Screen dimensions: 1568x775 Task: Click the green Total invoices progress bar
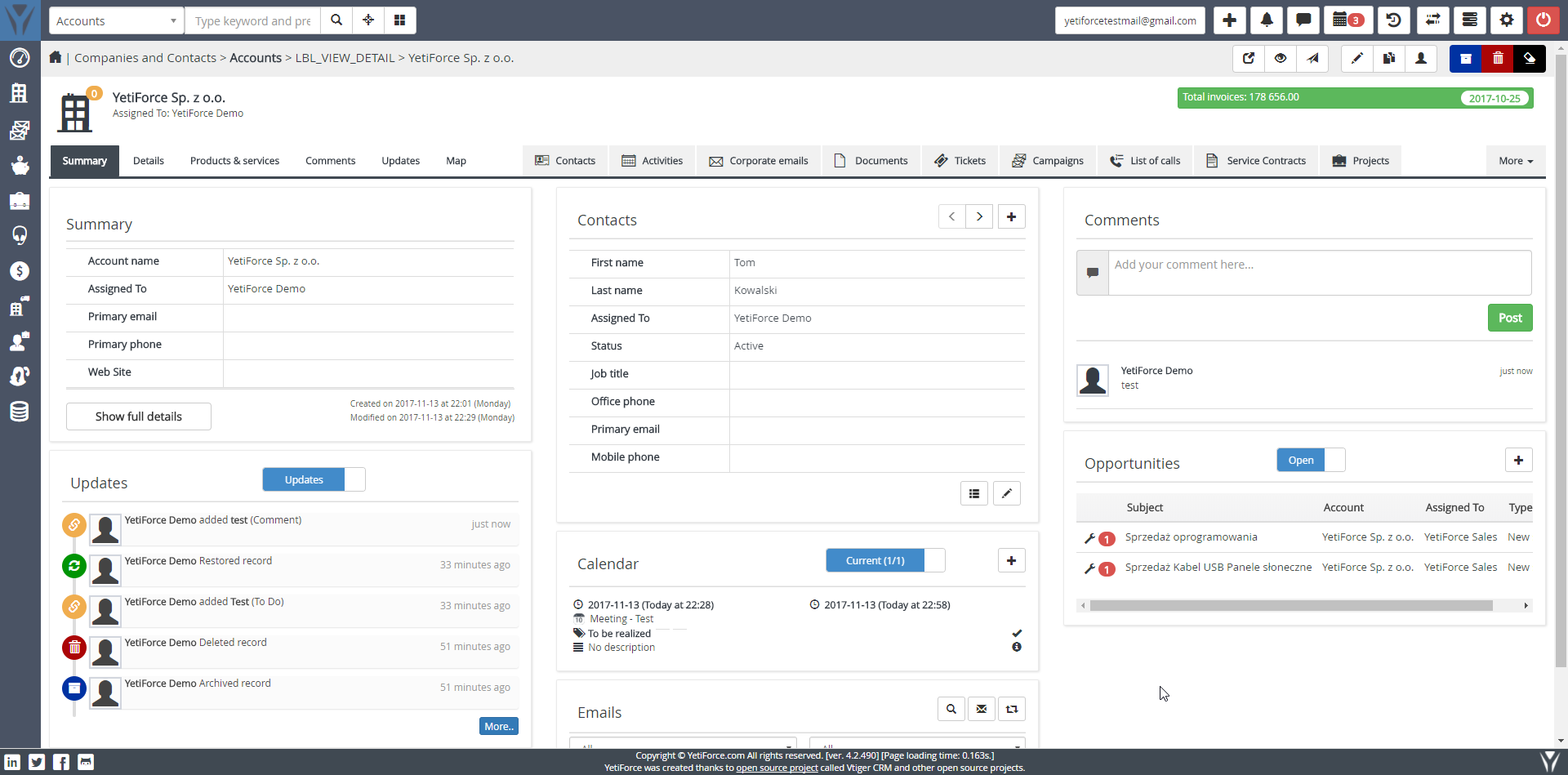(1355, 98)
